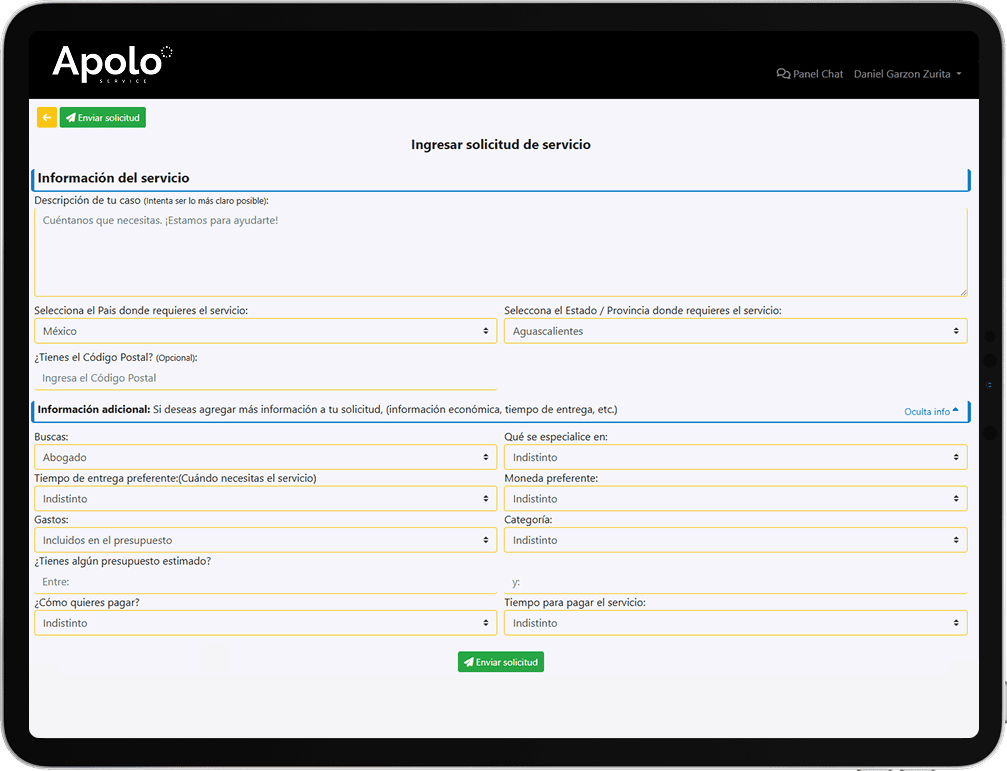Expand the Categoría dropdown
The image size is (1007, 771).
(x=735, y=540)
